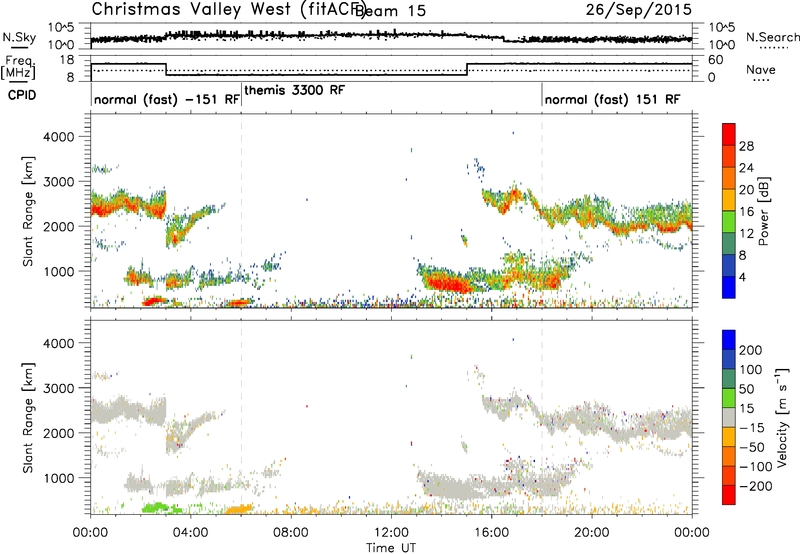Click the Freq. [MHz] axis label

18,68
